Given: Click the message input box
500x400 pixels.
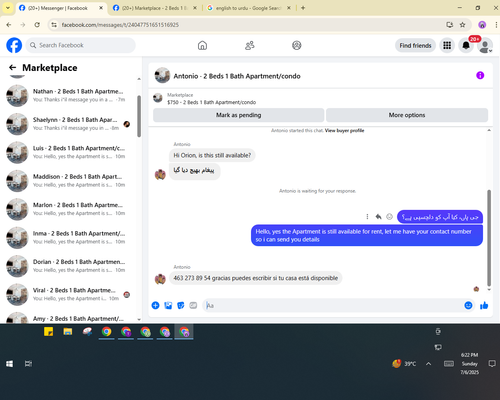Looking at the screenshot, I should pyautogui.click(x=332, y=305).
